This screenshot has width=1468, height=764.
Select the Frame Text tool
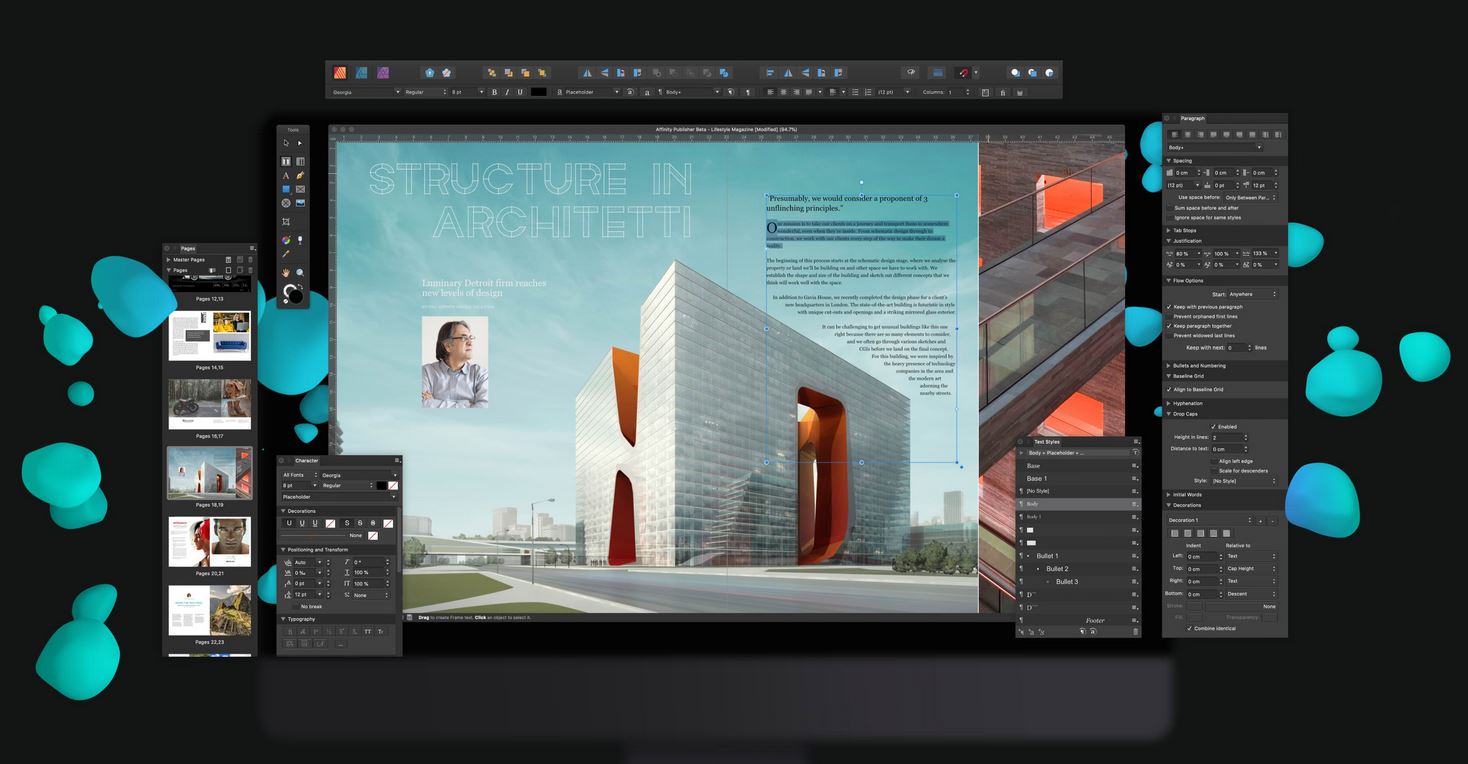click(x=286, y=161)
